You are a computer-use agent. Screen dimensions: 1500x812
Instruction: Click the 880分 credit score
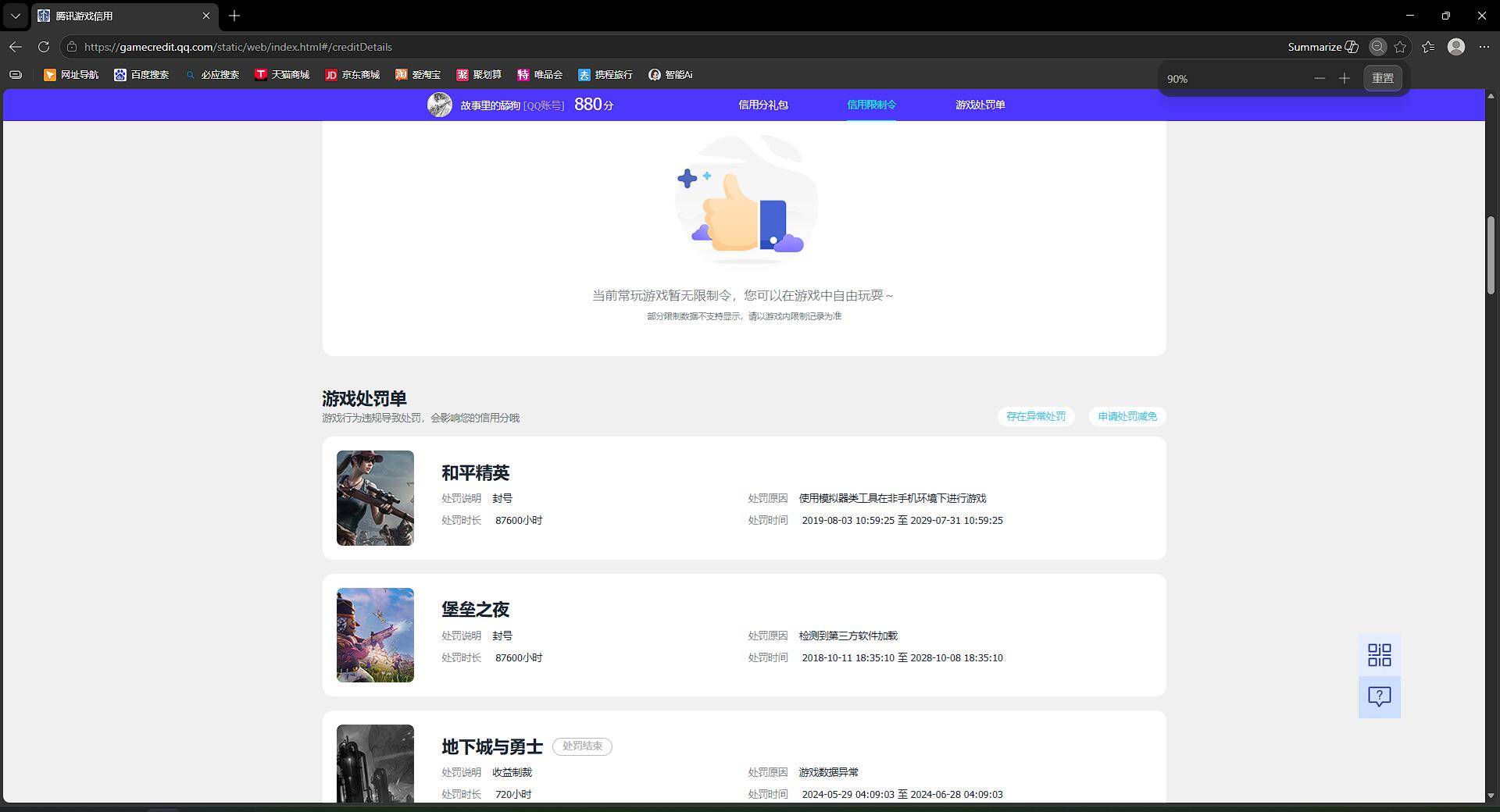(x=594, y=105)
